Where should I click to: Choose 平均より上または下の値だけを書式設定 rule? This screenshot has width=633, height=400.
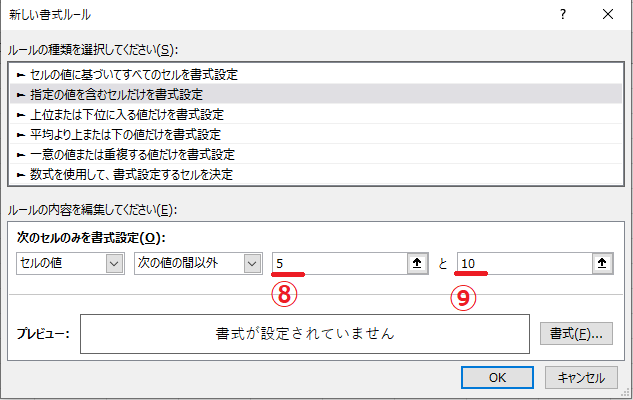point(316,134)
